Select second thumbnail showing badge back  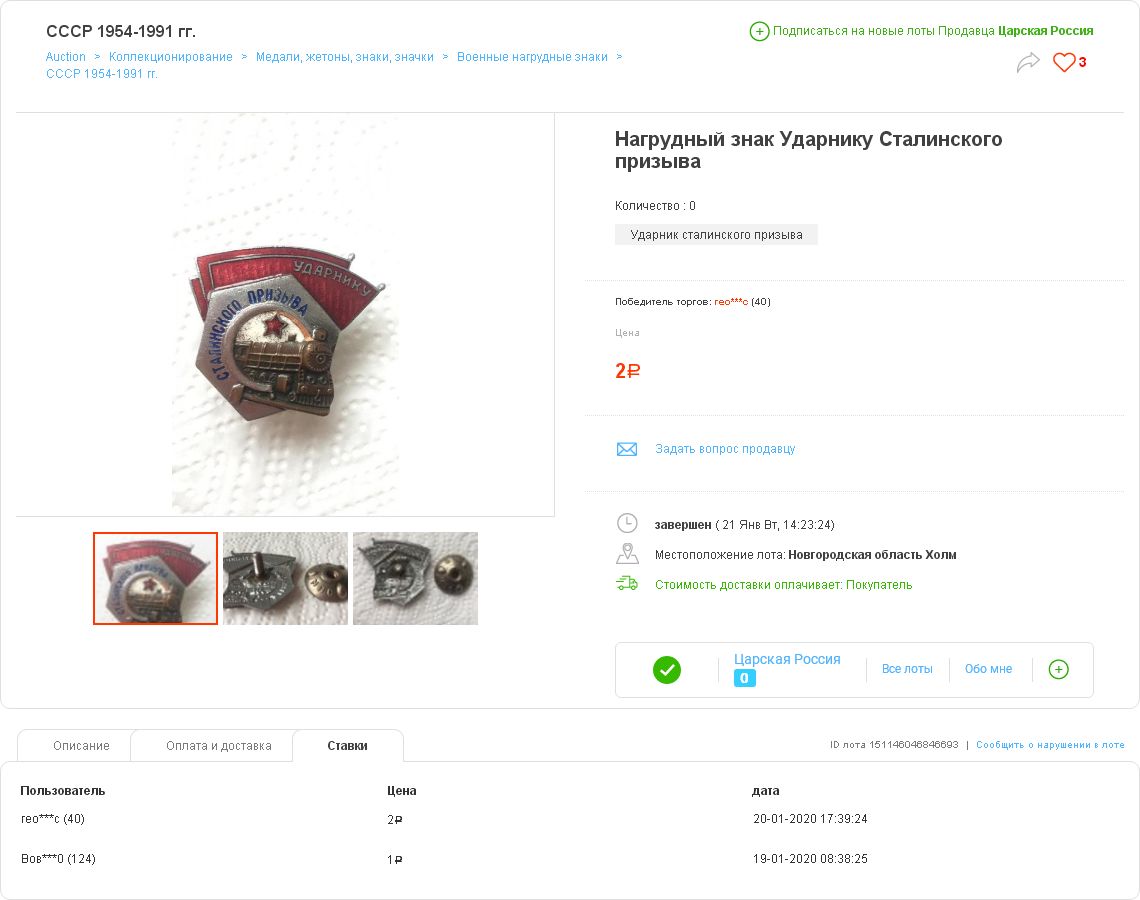pyautogui.click(x=286, y=579)
